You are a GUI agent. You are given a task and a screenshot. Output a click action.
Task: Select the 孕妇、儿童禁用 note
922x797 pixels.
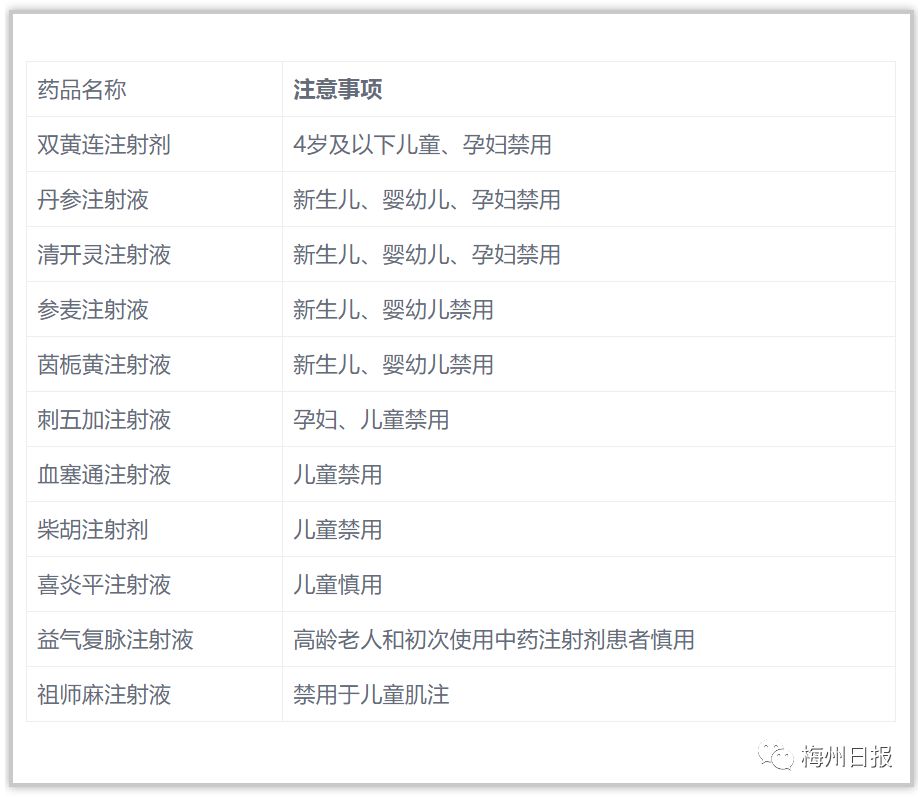(371, 419)
